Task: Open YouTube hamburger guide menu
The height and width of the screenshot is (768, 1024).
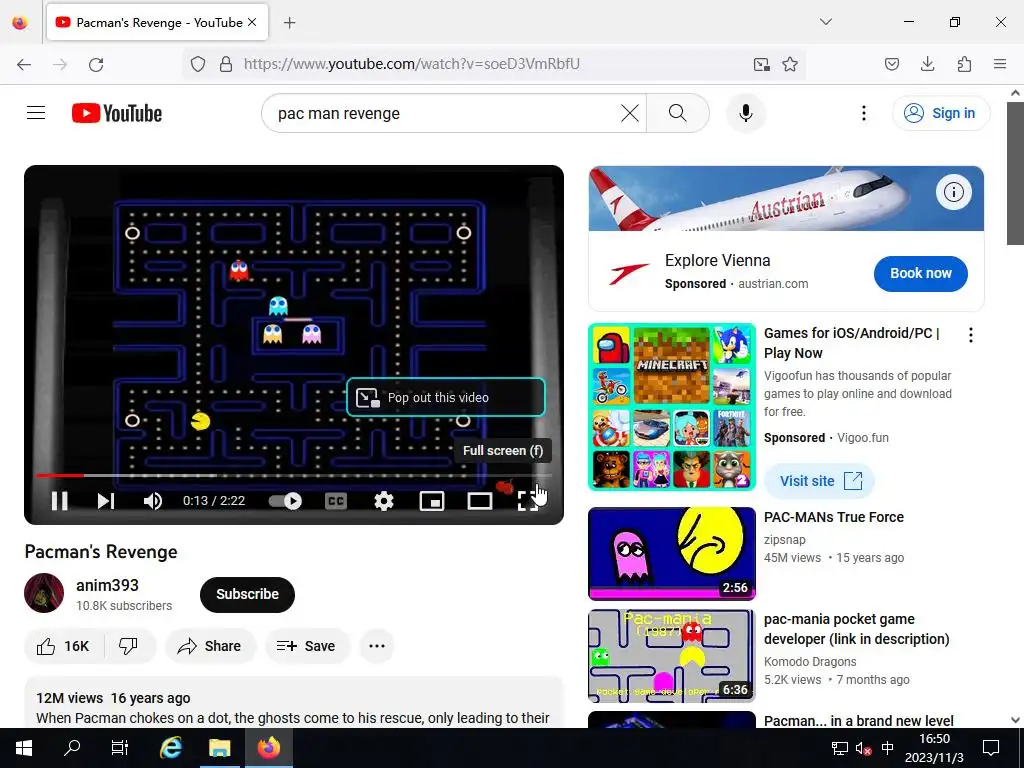Action: (36, 113)
